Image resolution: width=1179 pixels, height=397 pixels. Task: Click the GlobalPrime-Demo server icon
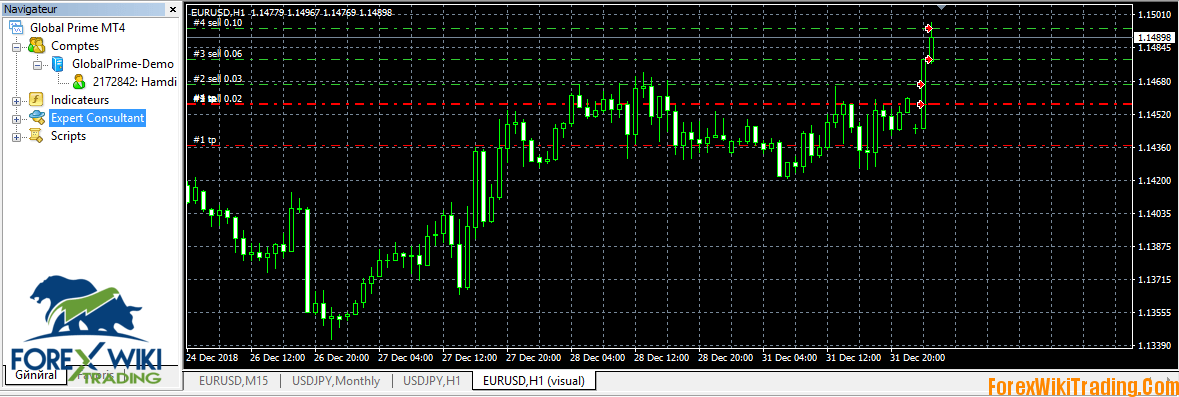click(57, 65)
